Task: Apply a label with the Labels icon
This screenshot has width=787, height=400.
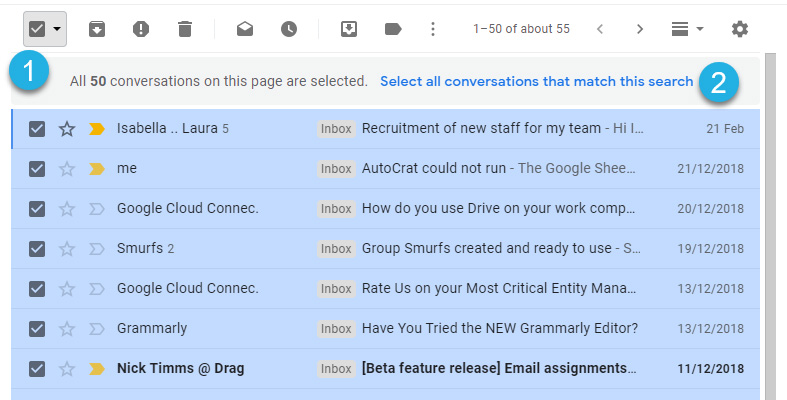Action: pyautogui.click(x=393, y=29)
